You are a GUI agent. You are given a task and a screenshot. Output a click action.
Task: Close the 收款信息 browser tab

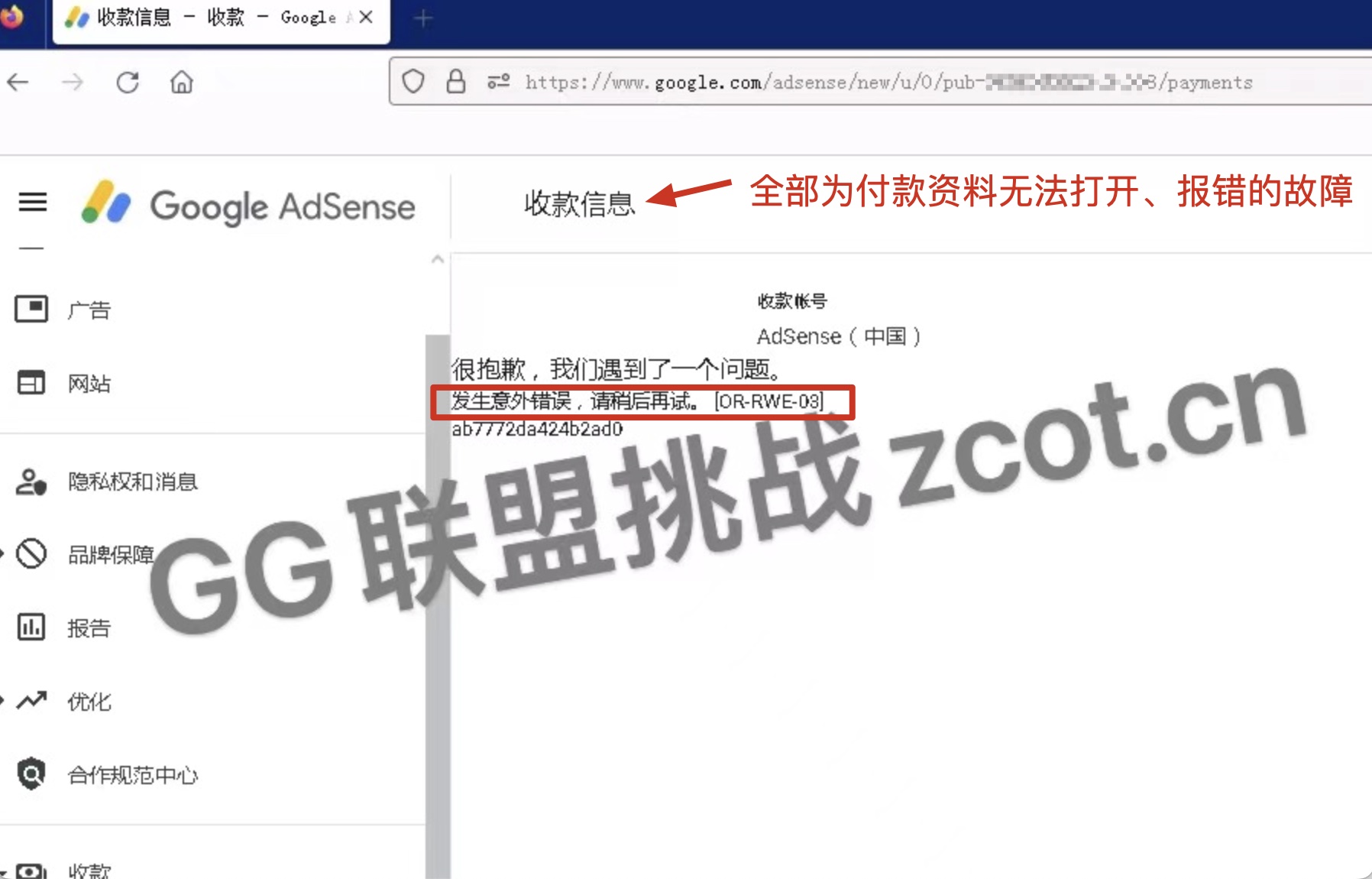[x=366, y=17]
